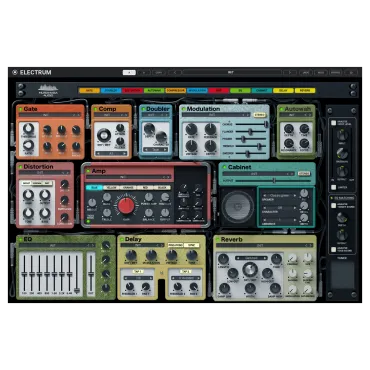The height and width of the screenshot is (370, 370).
Task: Click the Electrum logo icon in header
Action: coord(15,72)
